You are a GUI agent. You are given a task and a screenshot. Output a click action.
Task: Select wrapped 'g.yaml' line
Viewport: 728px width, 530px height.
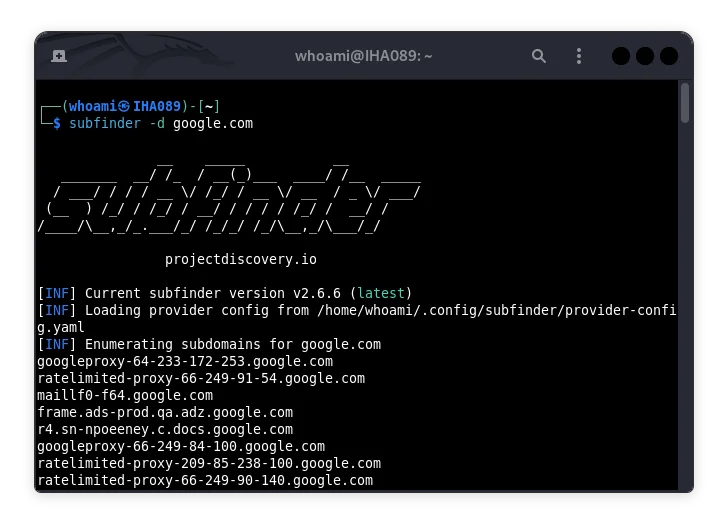(61, 328)
